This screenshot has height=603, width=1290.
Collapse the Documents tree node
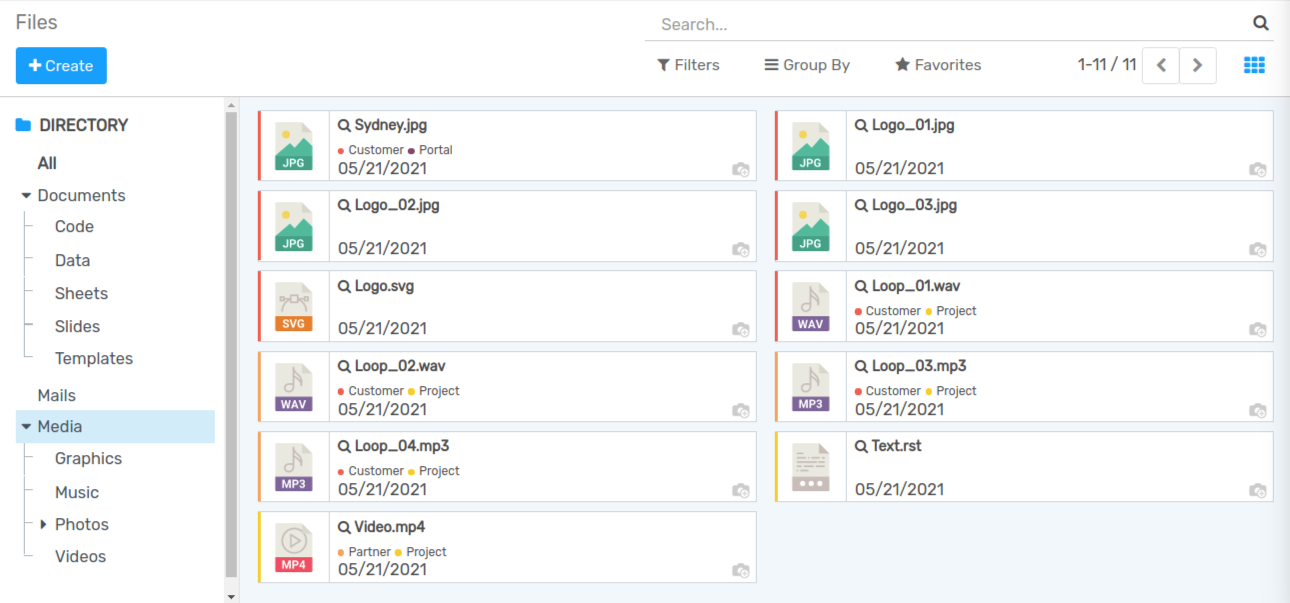tap(26, 196)
